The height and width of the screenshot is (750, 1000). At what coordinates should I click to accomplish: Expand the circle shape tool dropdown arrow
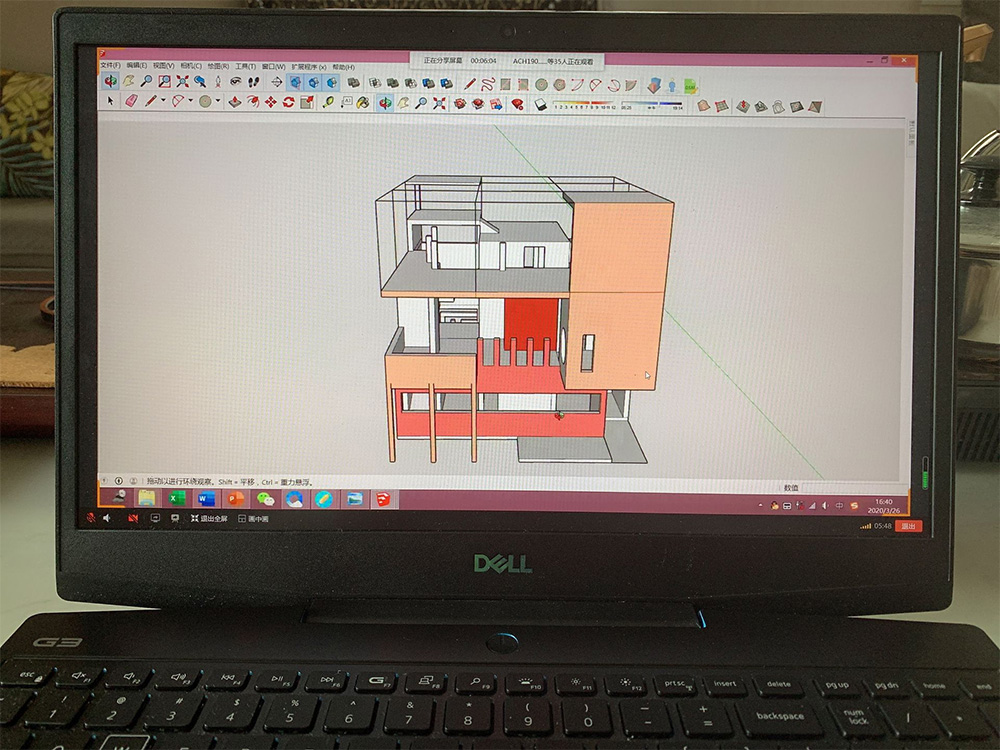[217, 101]
